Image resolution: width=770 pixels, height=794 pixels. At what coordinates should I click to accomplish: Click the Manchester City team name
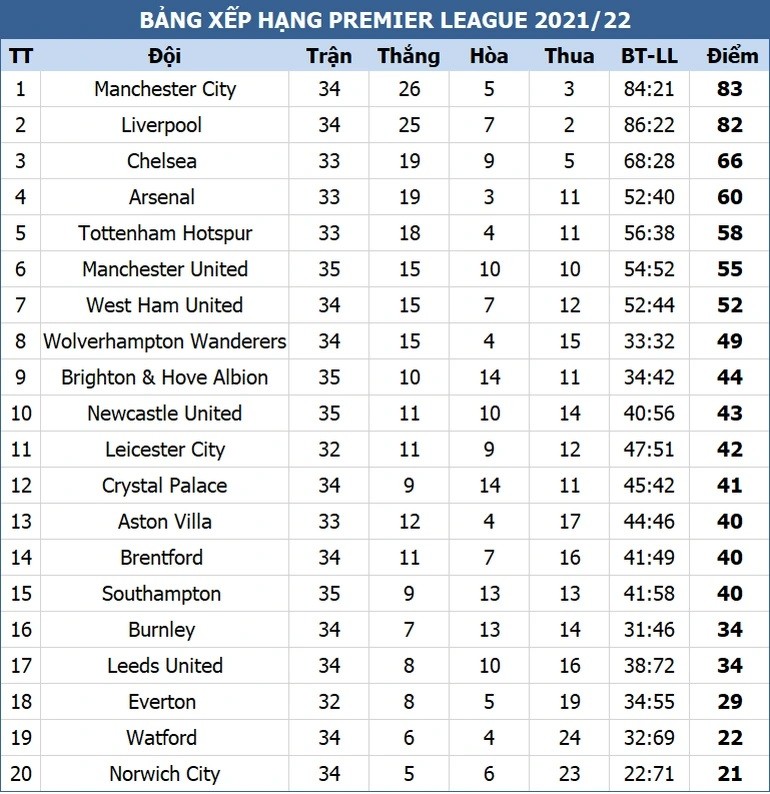pyautogui.click(x=165, y=89)
